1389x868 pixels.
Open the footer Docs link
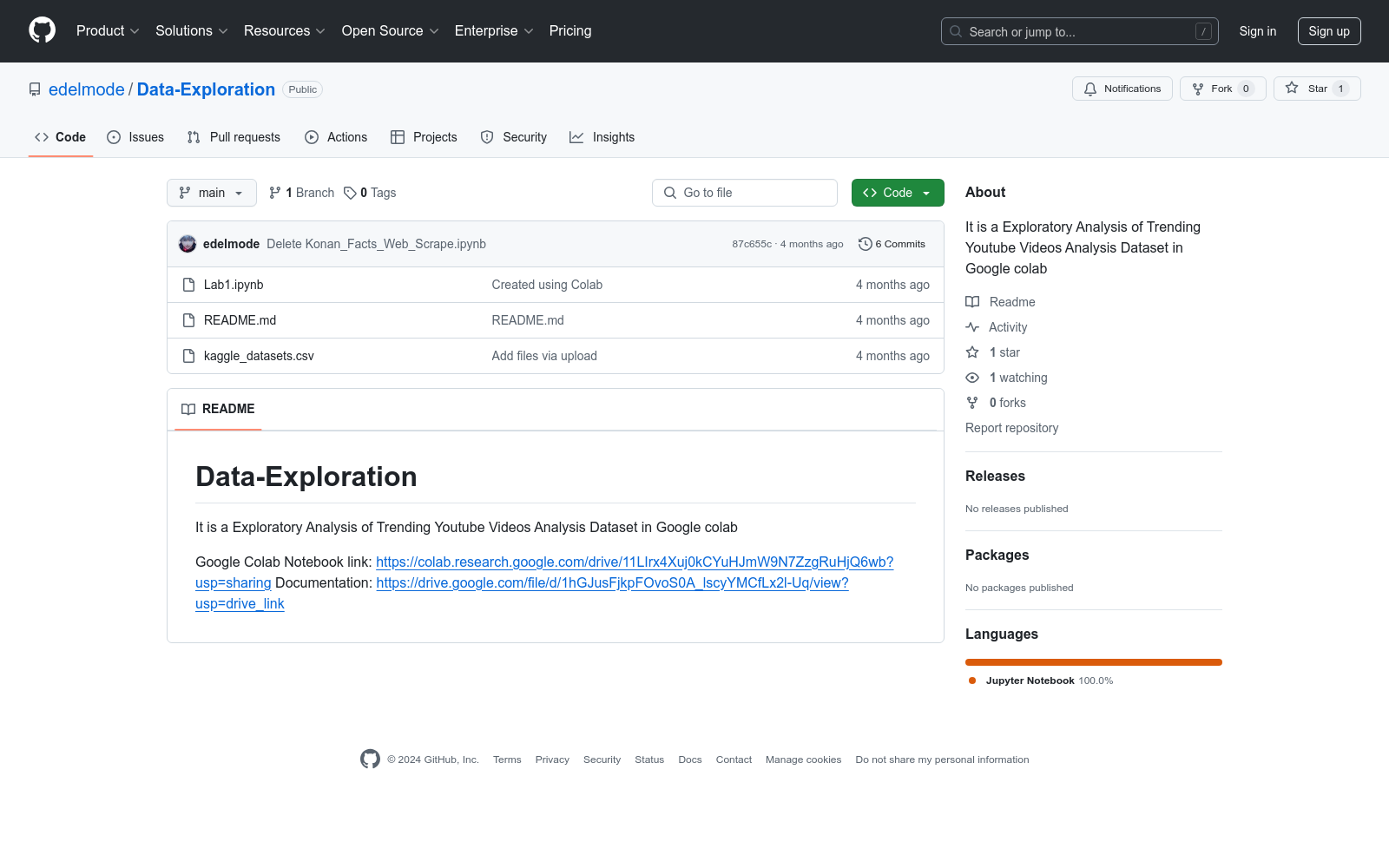pos(690,759)
